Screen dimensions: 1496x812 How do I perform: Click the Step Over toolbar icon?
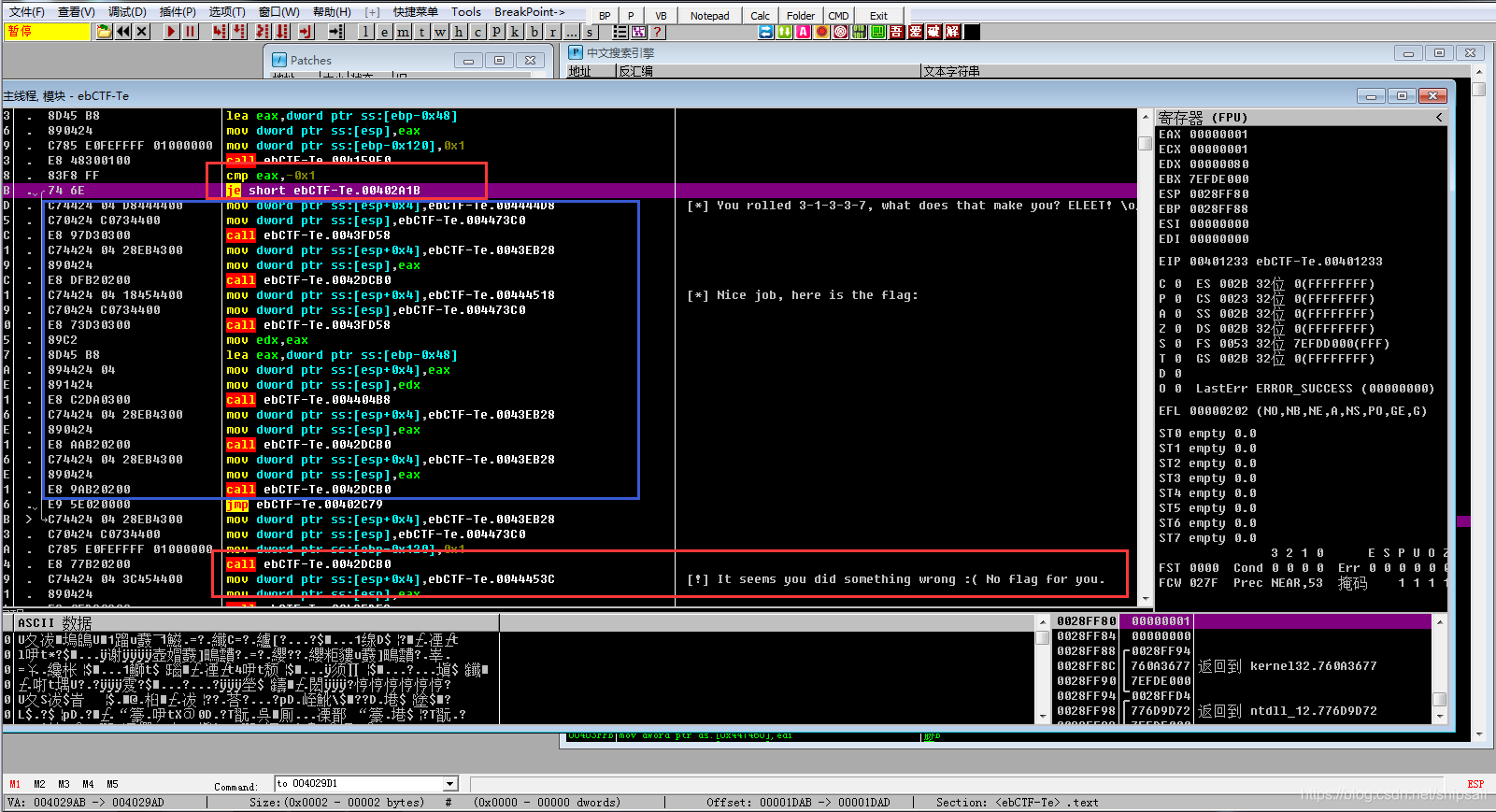click(x=239, y=32)
